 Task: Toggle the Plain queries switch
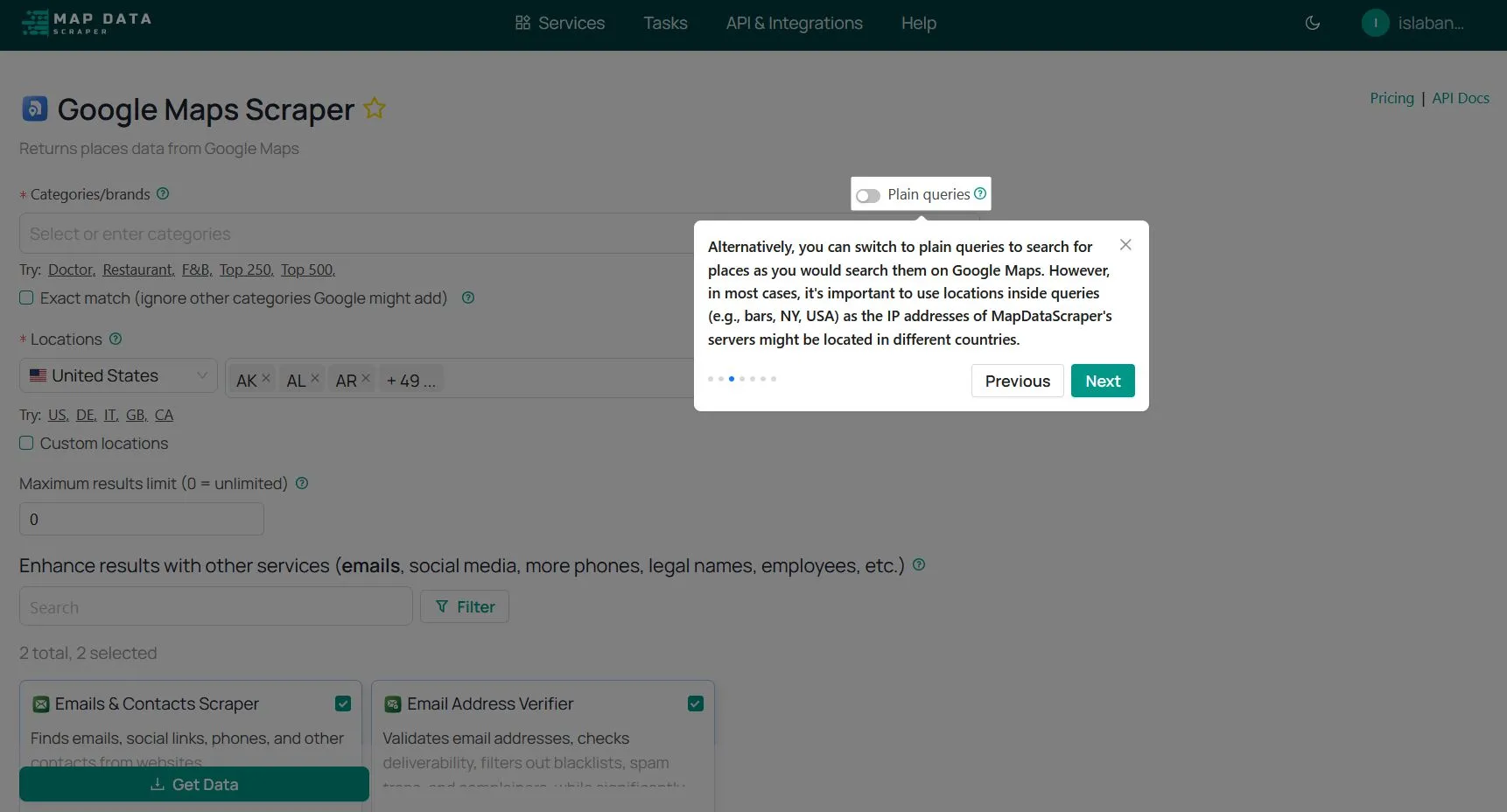coord(868,195)
